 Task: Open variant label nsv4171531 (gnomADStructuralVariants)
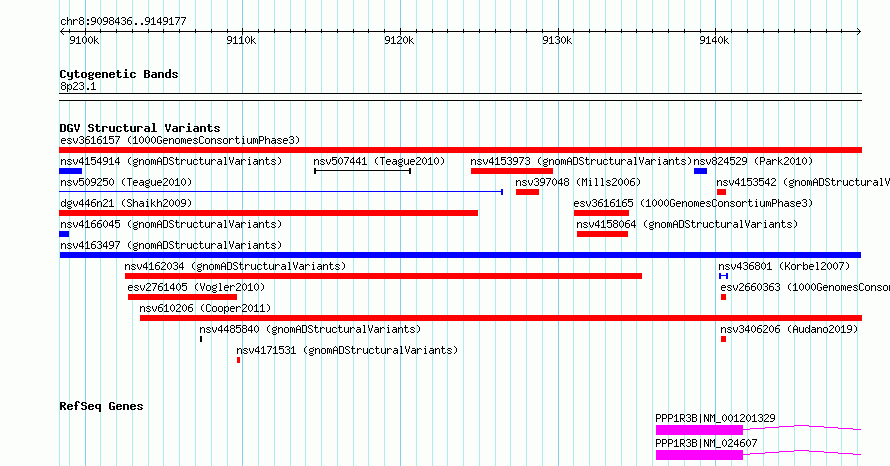pos(347,350)
